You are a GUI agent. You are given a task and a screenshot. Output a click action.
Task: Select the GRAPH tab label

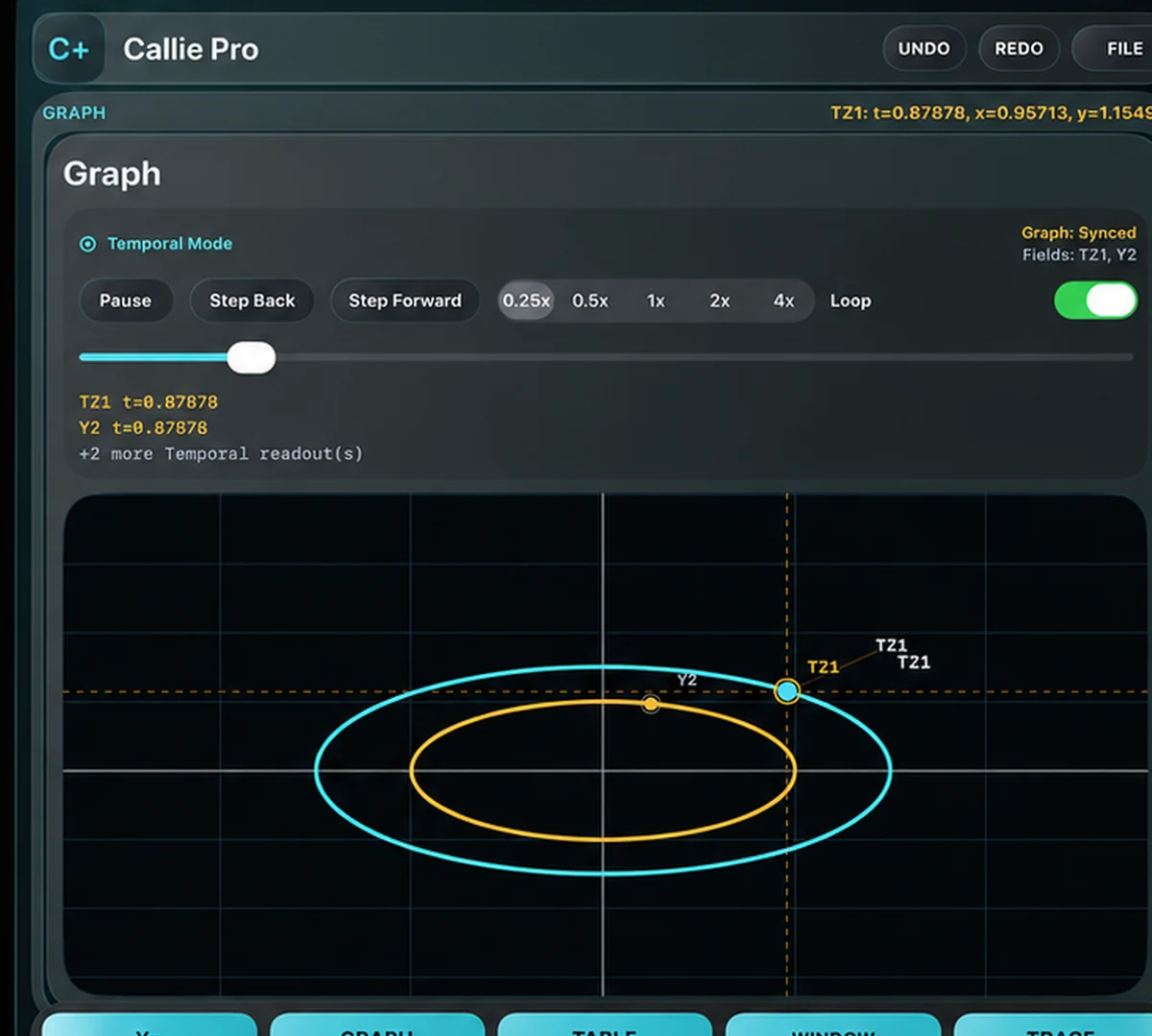[x=74, y=112]
